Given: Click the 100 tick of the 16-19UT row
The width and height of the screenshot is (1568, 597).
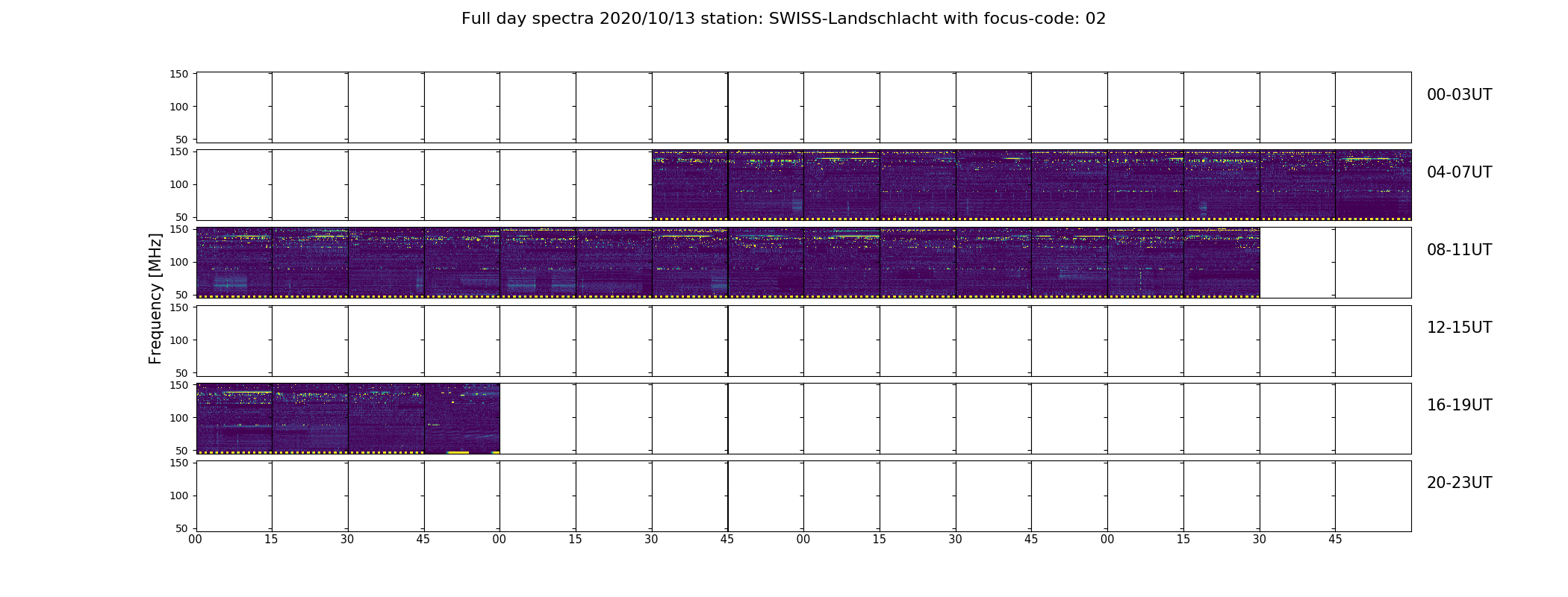Looking at the screenshot, I should tap(179, 418).
